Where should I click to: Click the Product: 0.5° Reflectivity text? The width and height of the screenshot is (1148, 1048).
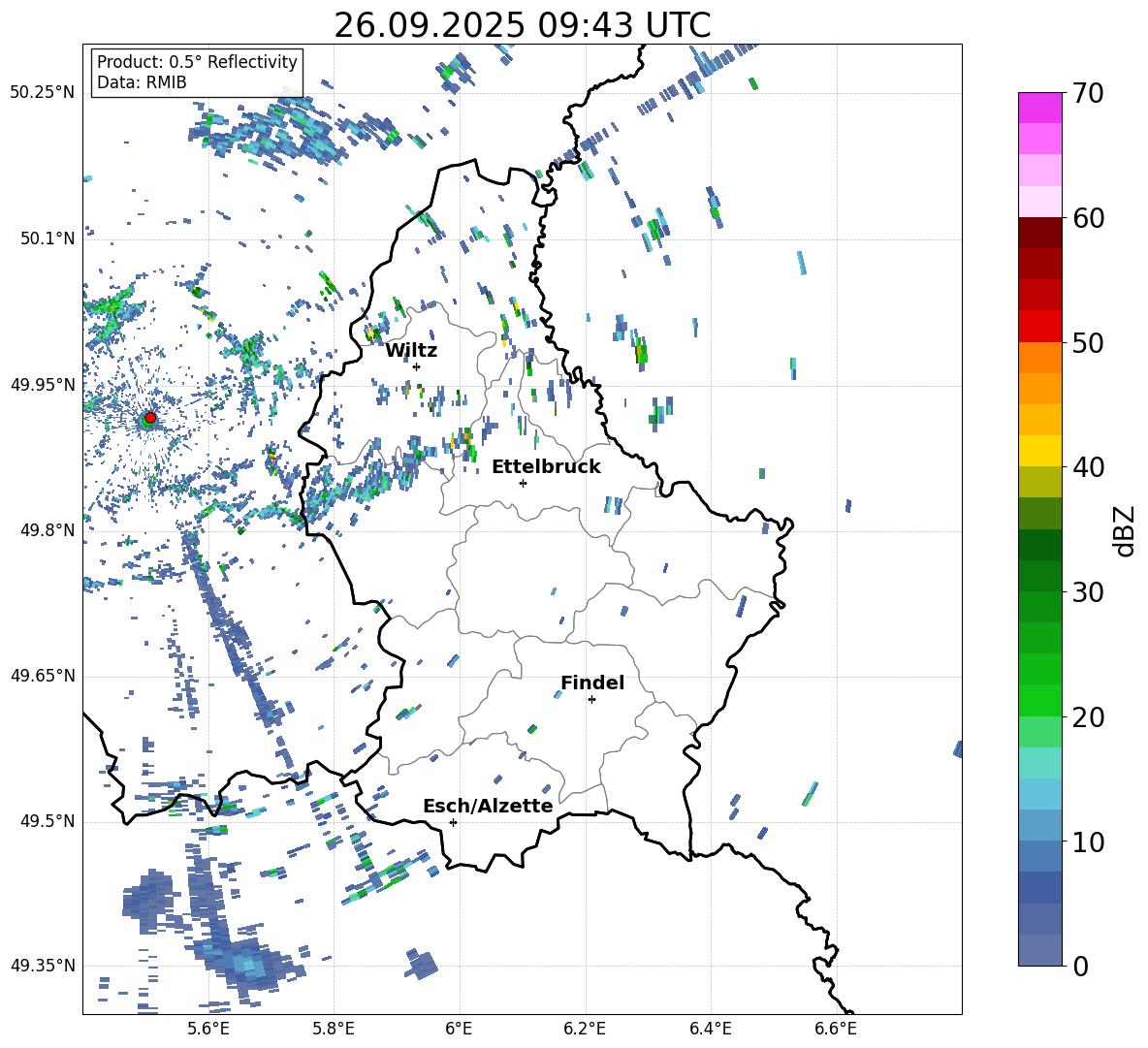click(197, 62)
